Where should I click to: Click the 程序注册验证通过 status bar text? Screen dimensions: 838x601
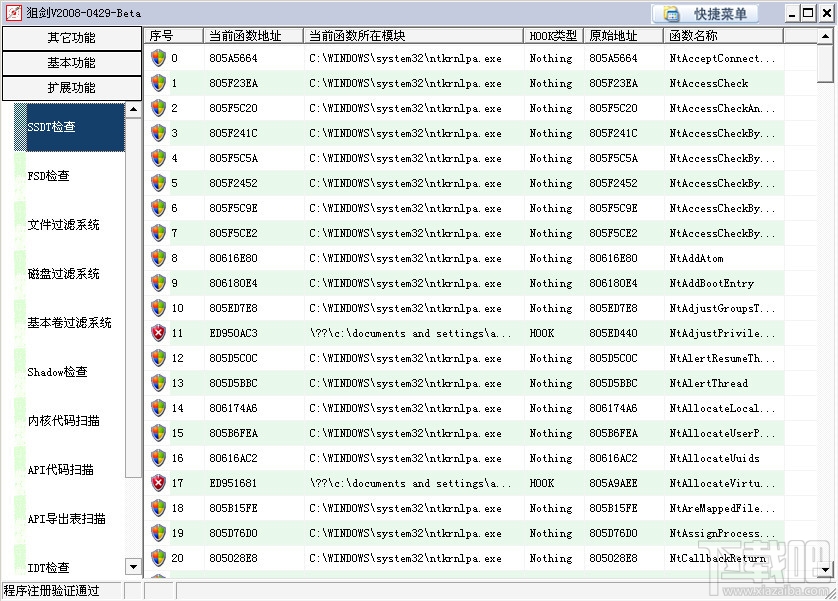[x=52, y=591]
